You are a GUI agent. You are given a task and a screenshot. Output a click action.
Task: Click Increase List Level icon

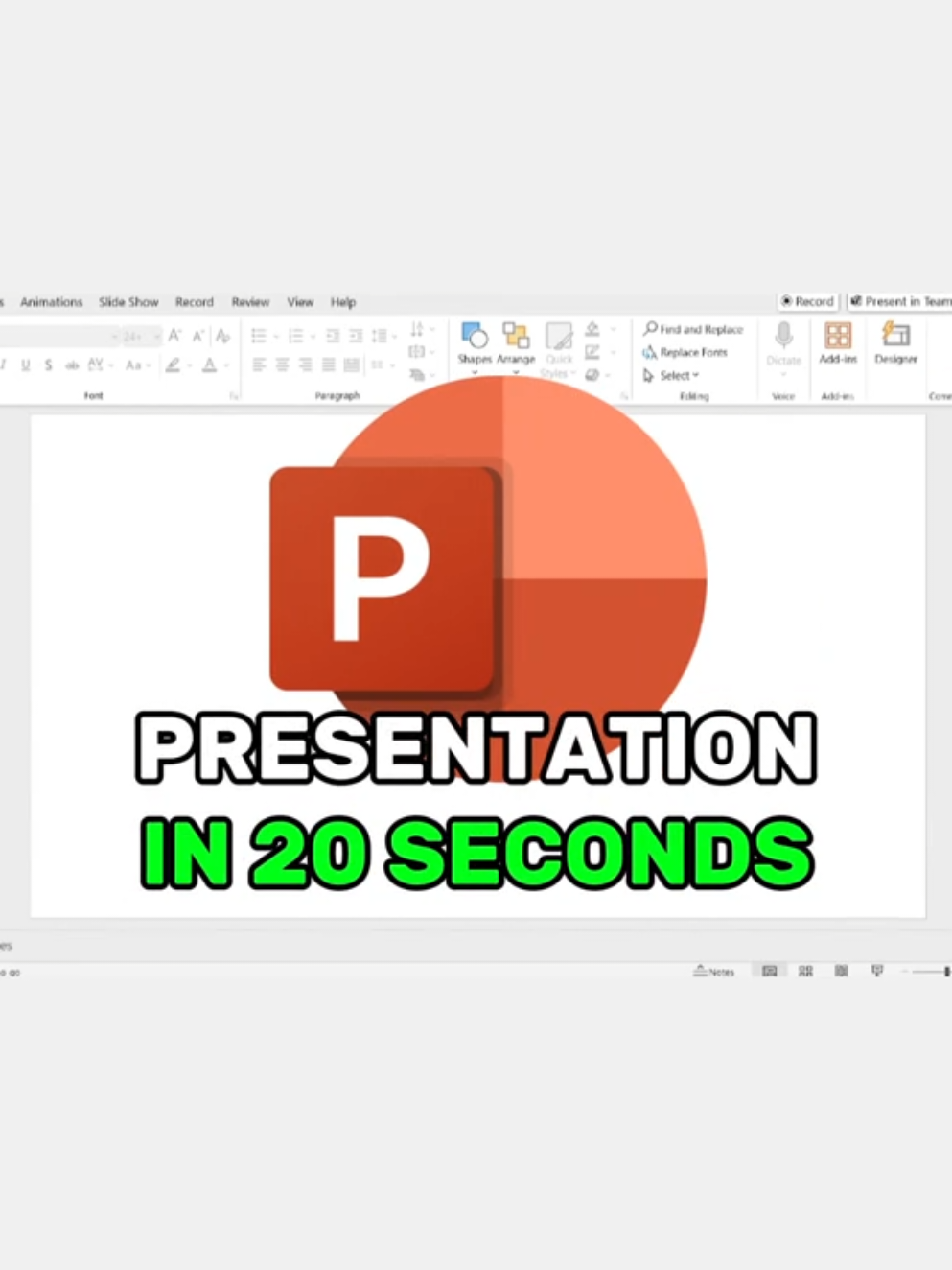pyautogui.click(x=355, y=336)
